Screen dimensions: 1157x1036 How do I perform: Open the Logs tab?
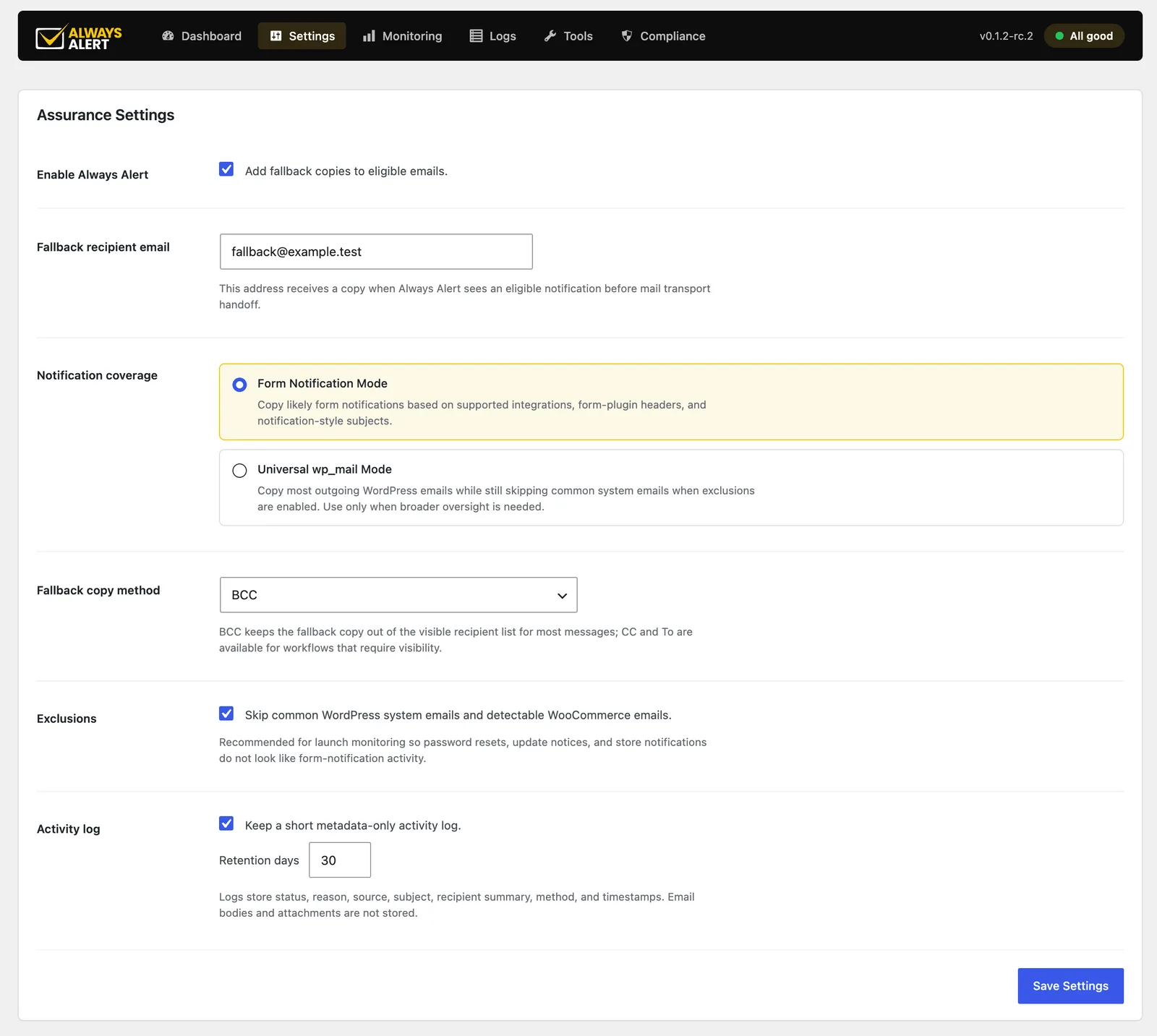point(493,35)
